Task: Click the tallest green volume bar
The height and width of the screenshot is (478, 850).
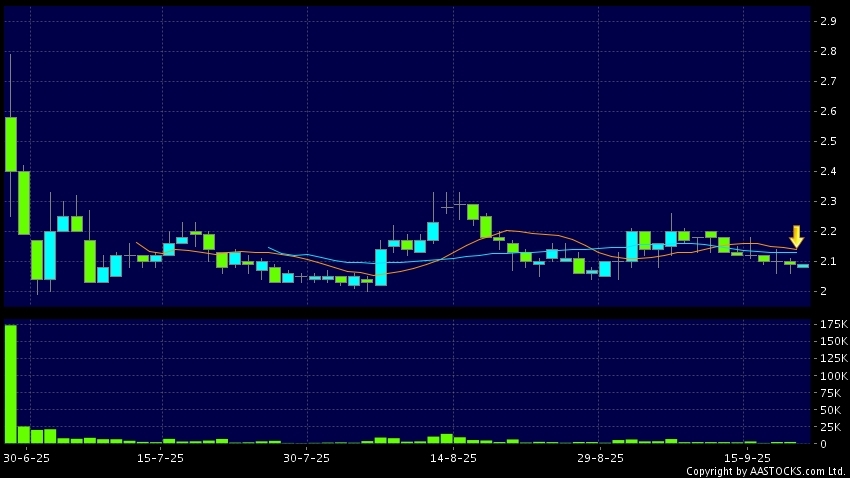Action: pos(11,383)
